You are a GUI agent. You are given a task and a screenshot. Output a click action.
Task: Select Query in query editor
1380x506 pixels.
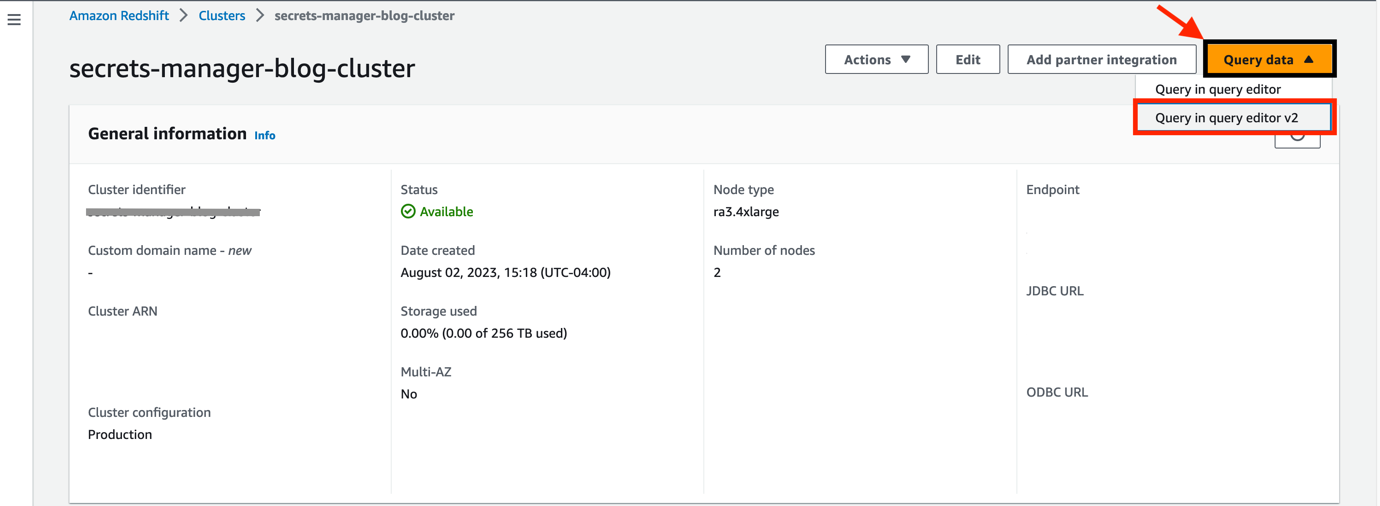[1218, 89]
